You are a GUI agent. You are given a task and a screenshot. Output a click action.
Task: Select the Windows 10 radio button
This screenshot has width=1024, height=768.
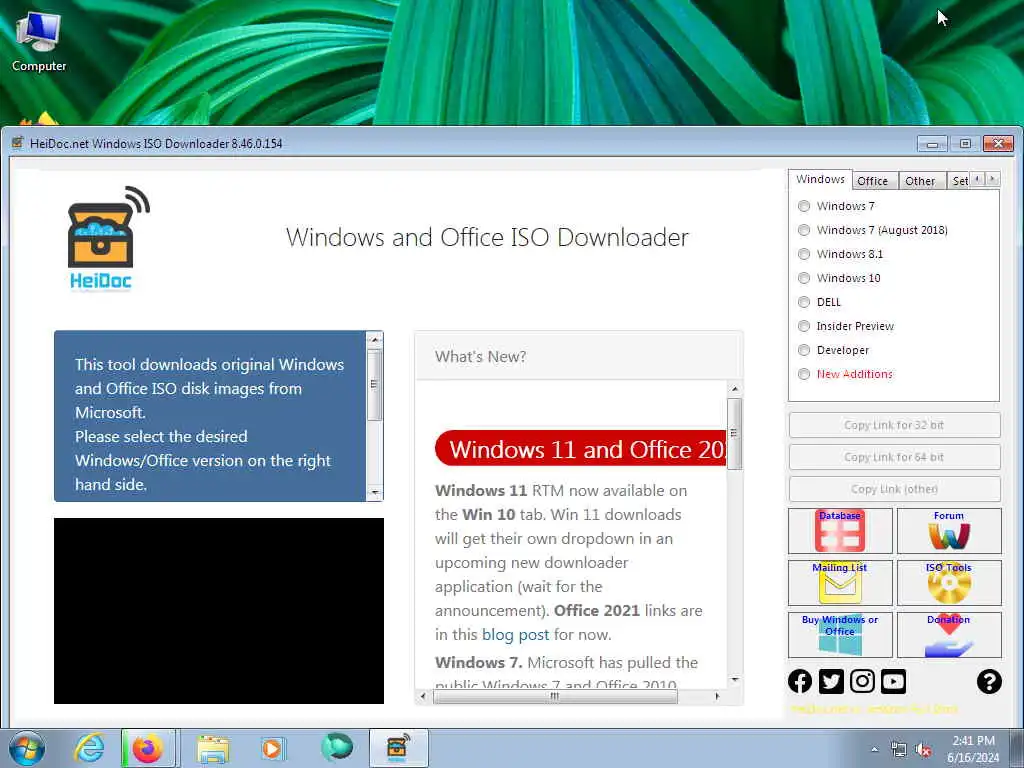[804, 278]
